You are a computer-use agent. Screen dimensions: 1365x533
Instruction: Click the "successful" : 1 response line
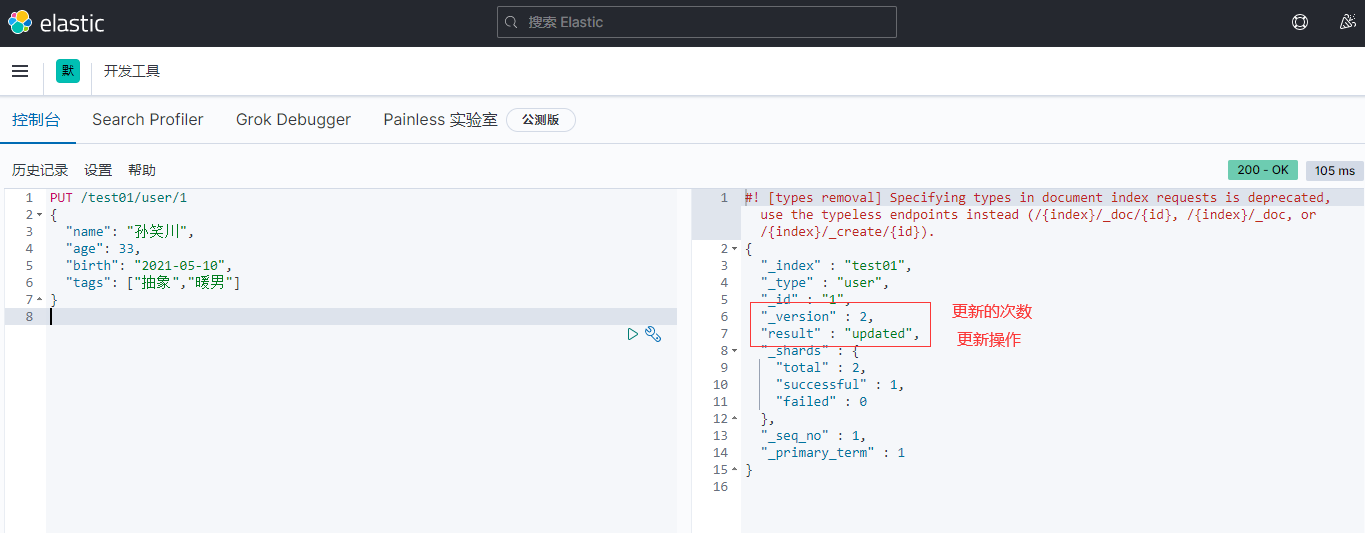coord(841,385)
